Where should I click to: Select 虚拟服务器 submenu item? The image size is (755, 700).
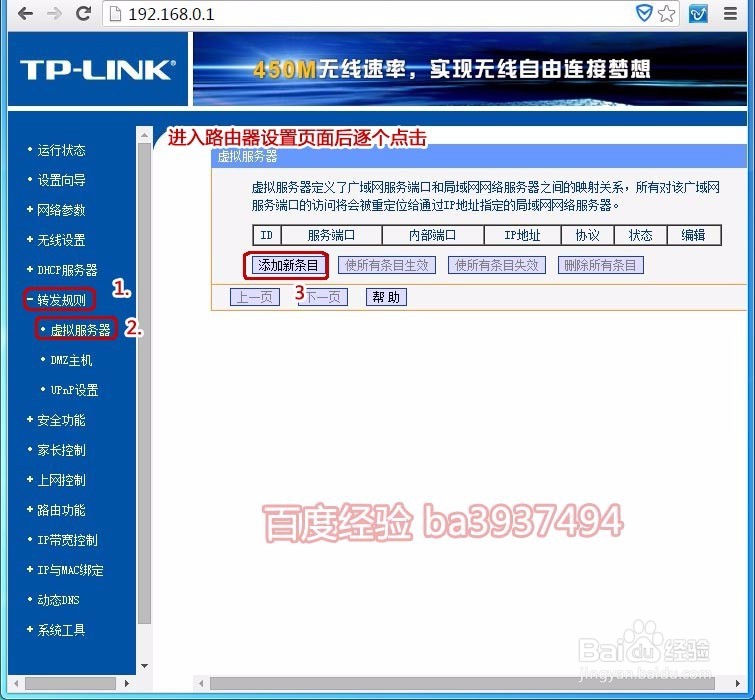(x=80, y=330)
